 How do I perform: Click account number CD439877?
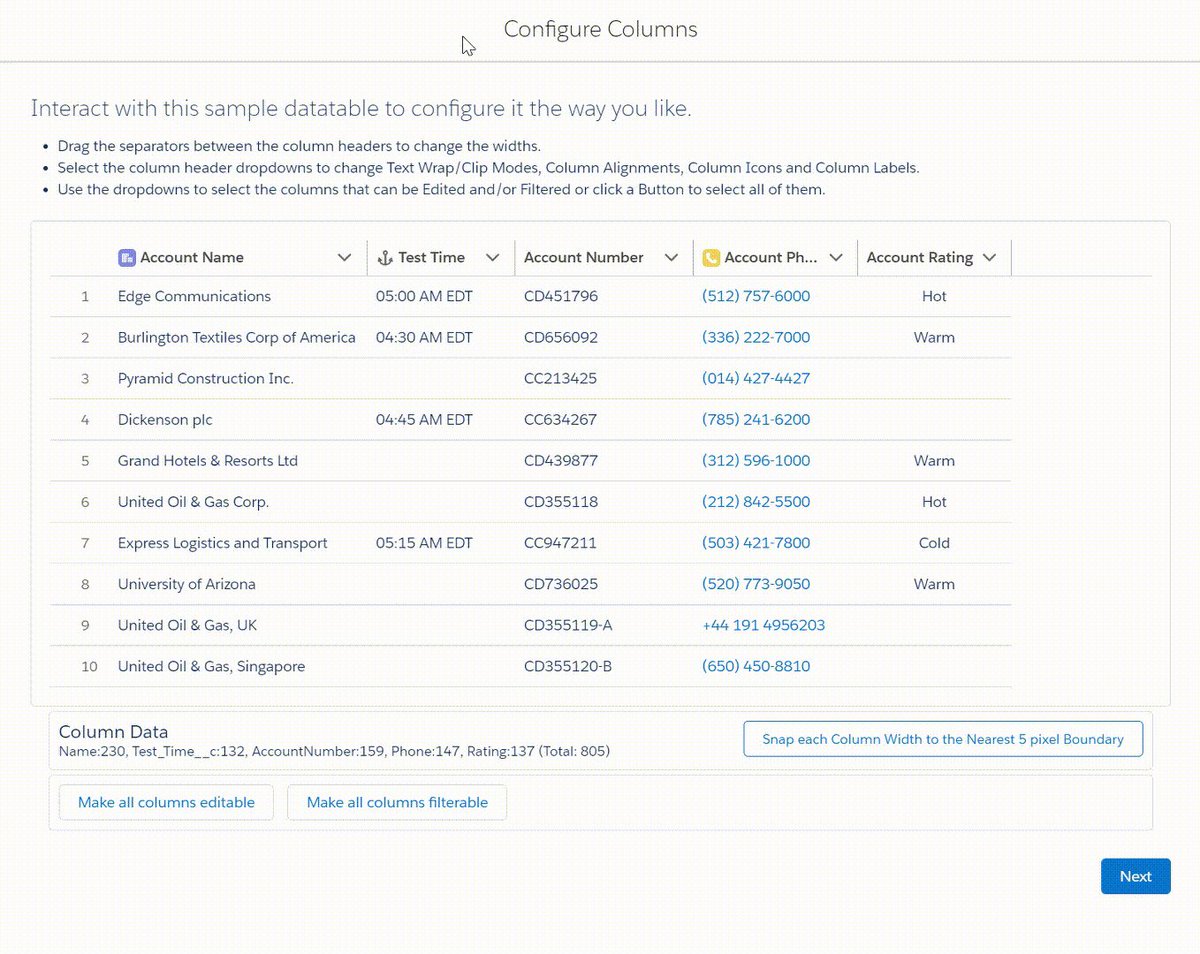click(x=561, y=461)
